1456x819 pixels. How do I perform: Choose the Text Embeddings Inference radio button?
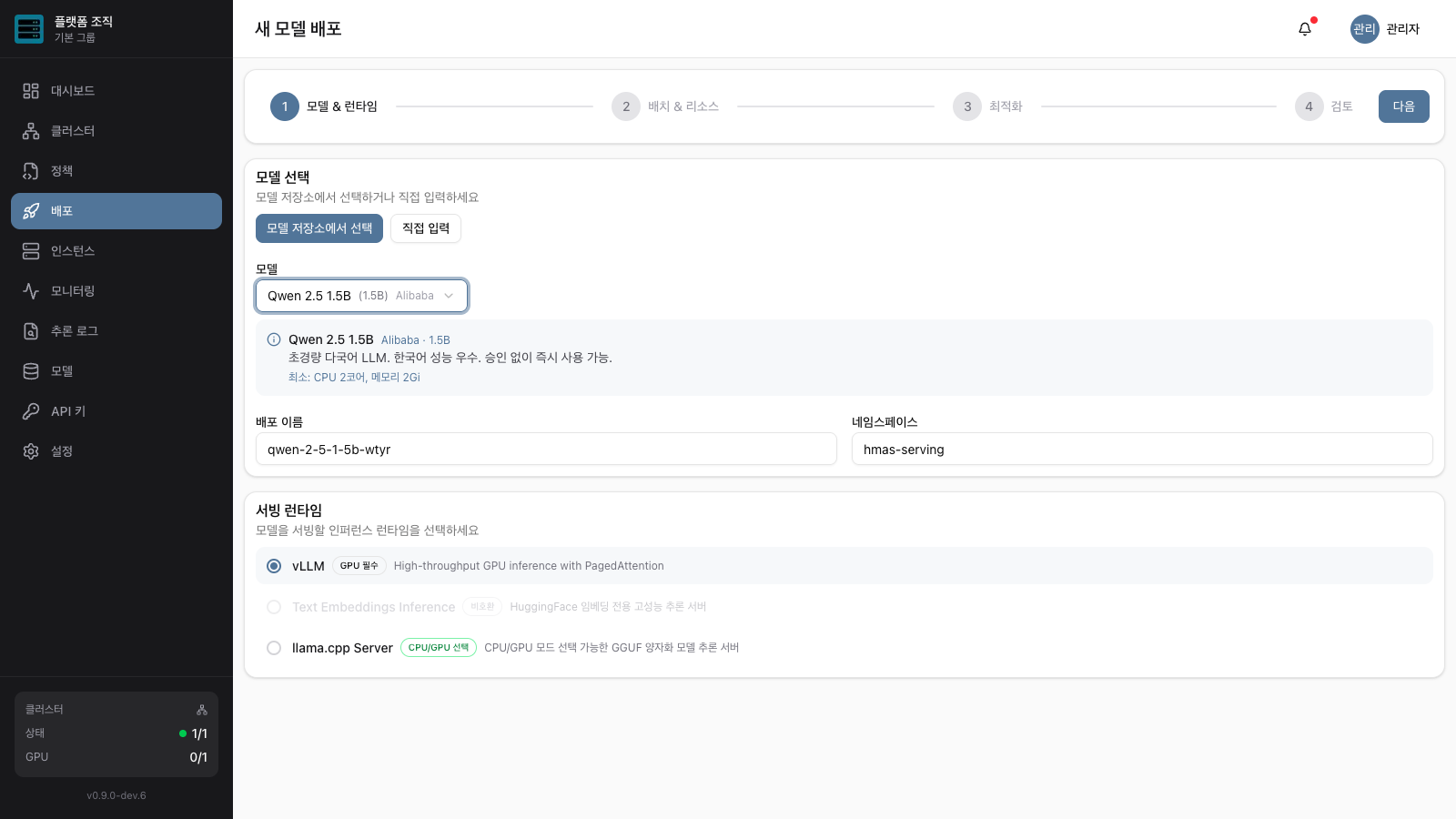tap(274, 607)
